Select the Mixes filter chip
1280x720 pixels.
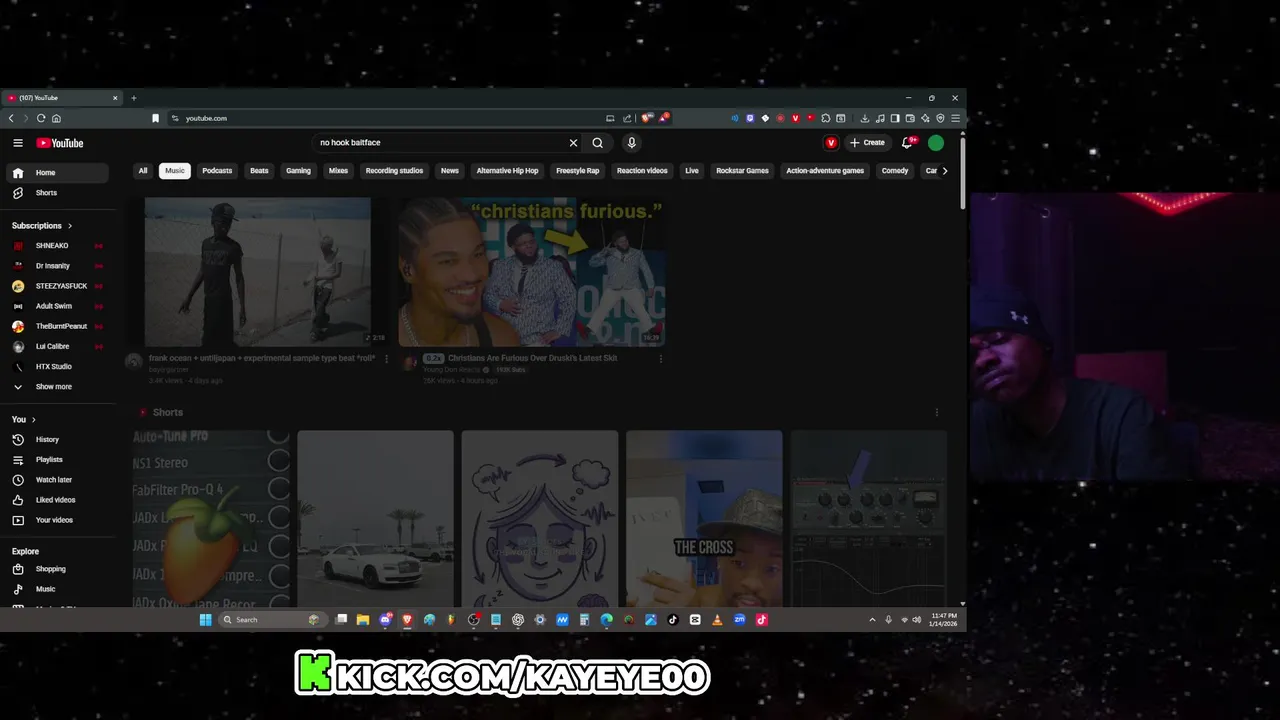point(338,171)
